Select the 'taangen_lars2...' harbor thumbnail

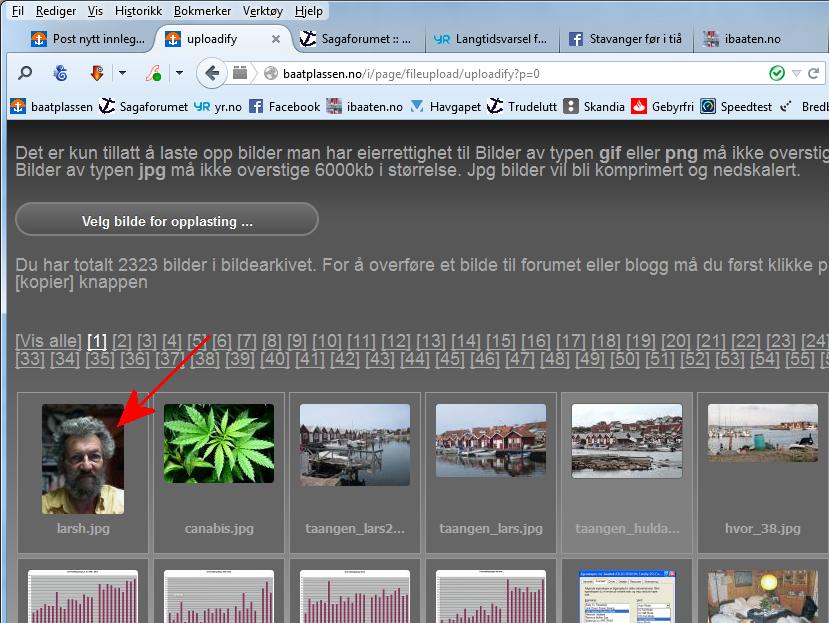tap(355, 445)
